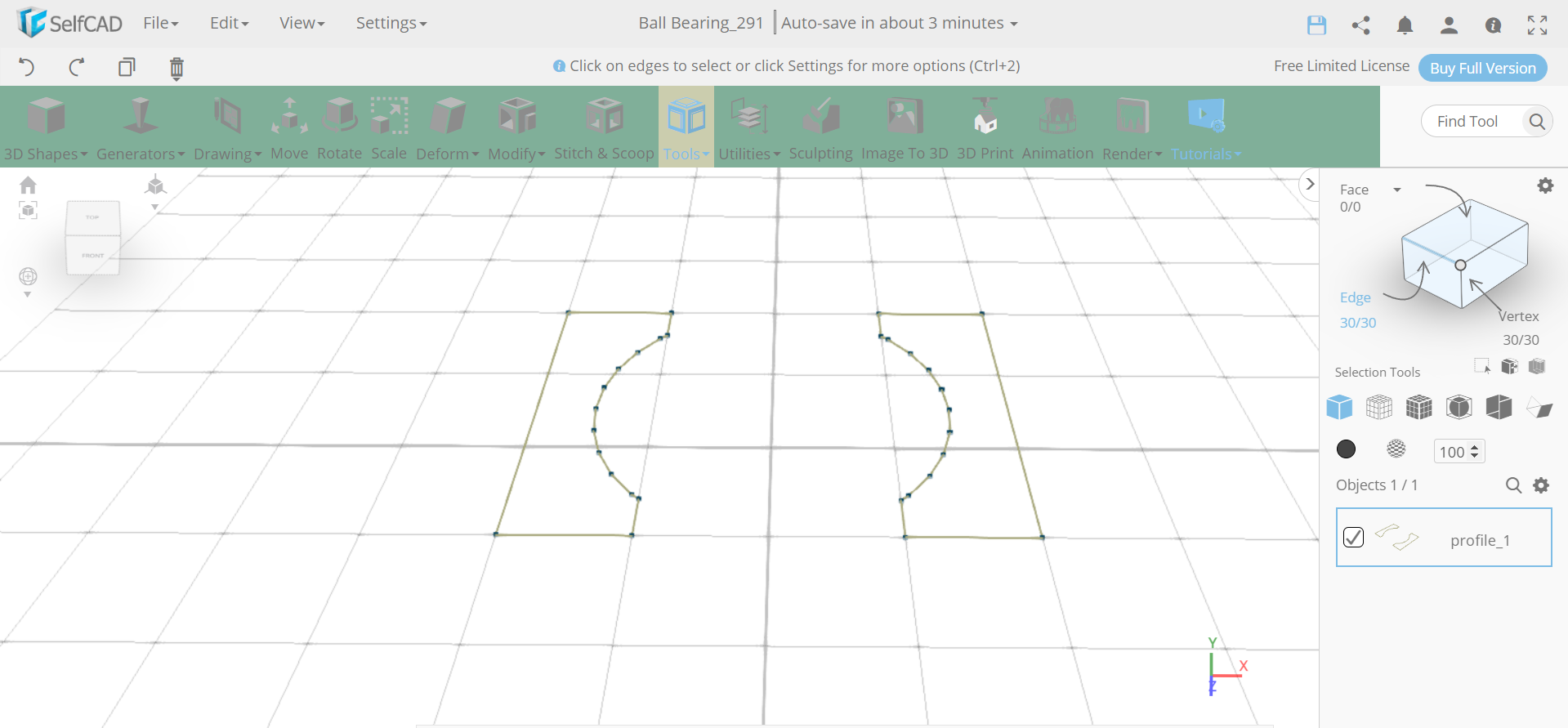Search objects with the magnifier icon
Image resolution: width=1568 pixels, height=728 pixels.
[1513, 485]
